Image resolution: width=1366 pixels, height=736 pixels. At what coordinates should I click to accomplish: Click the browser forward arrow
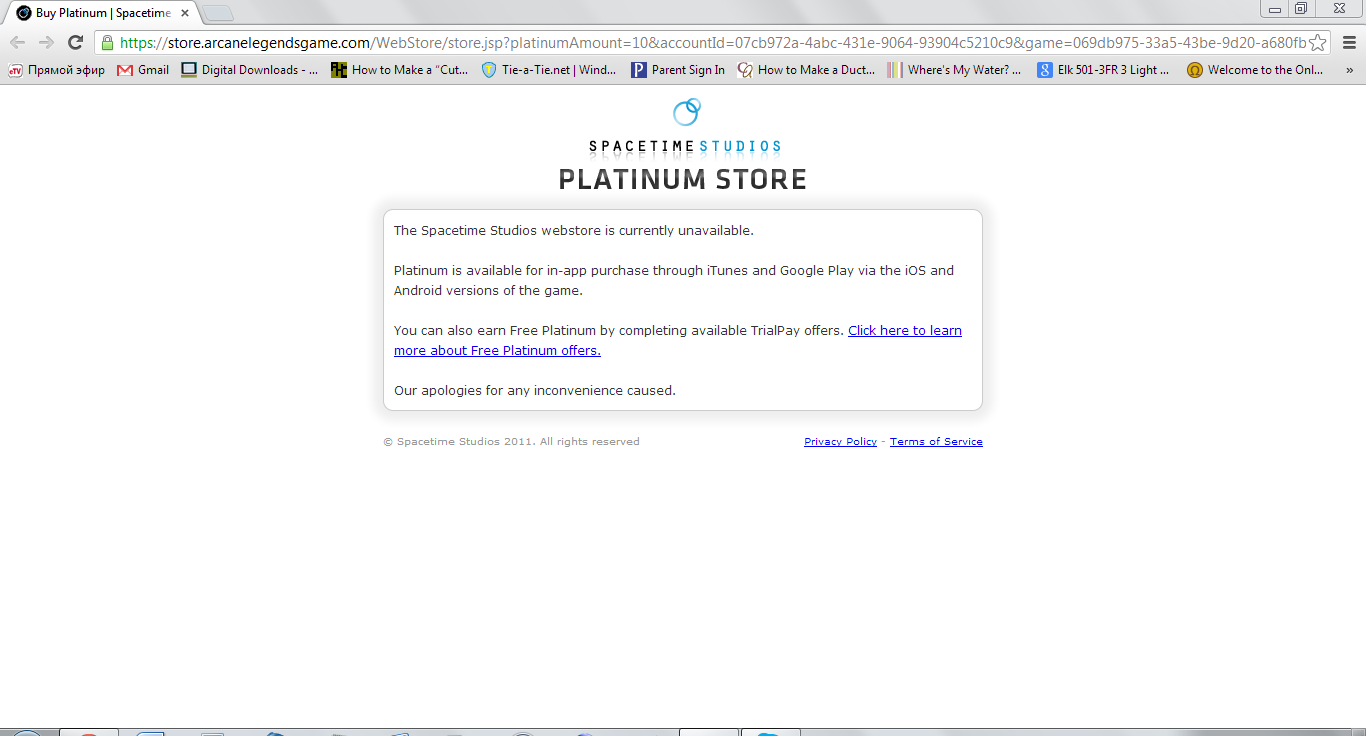pos(46,42)
